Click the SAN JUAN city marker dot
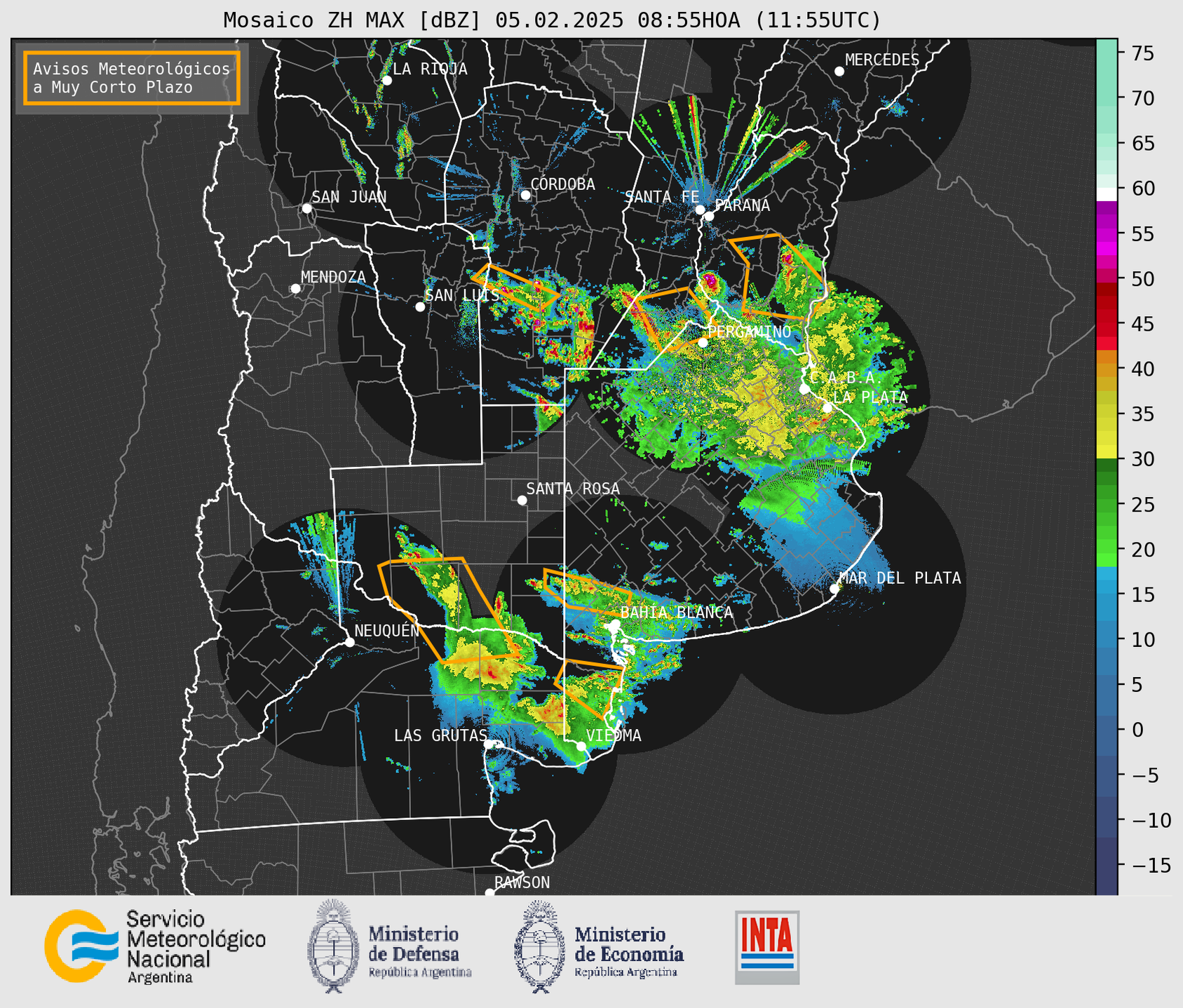This screenshot has height=1008, width=1183. tap(306, 208)
